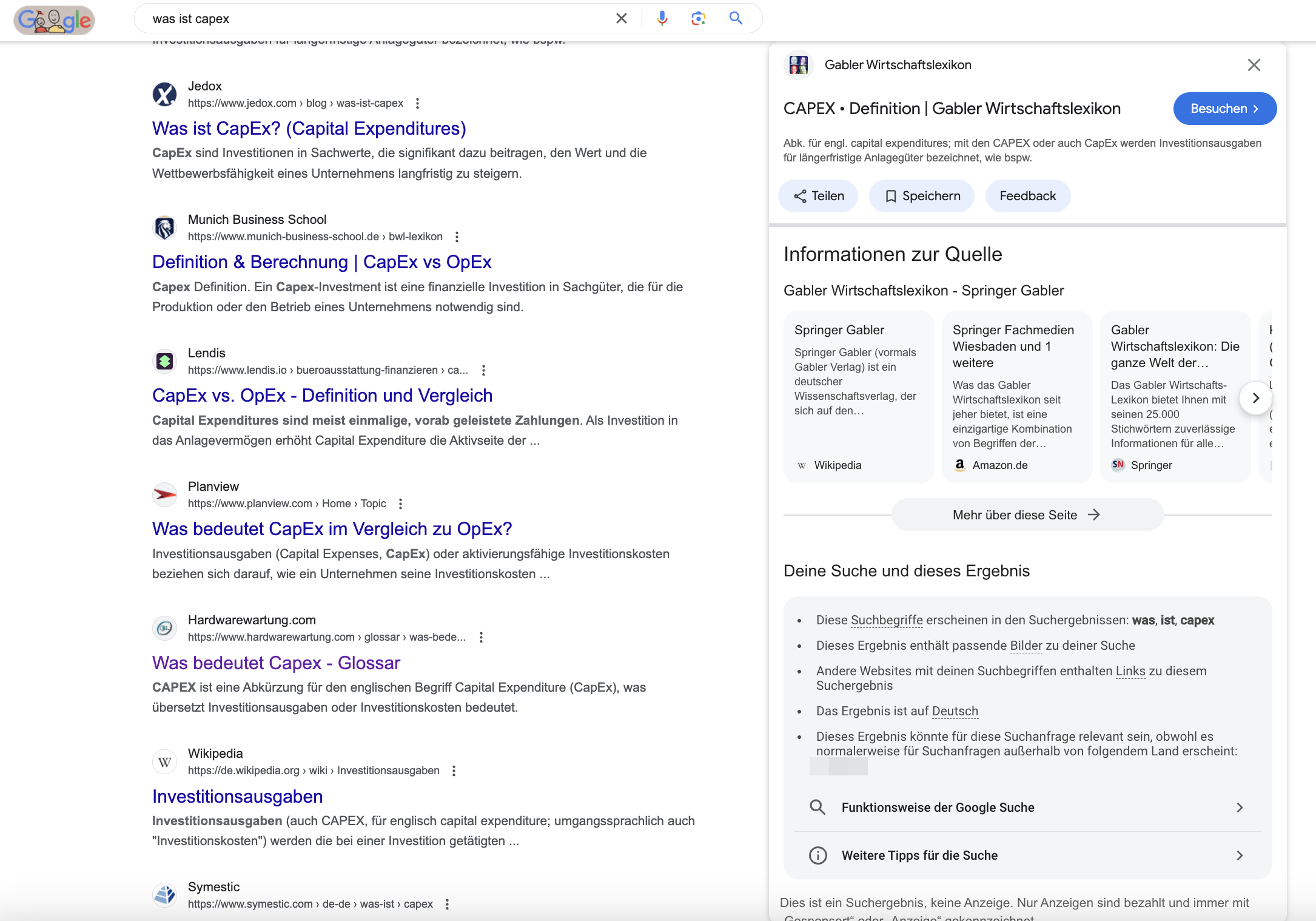Click the Google doodle logo
This screenshot has width=1316, height=921.
[x=53, y=20]
